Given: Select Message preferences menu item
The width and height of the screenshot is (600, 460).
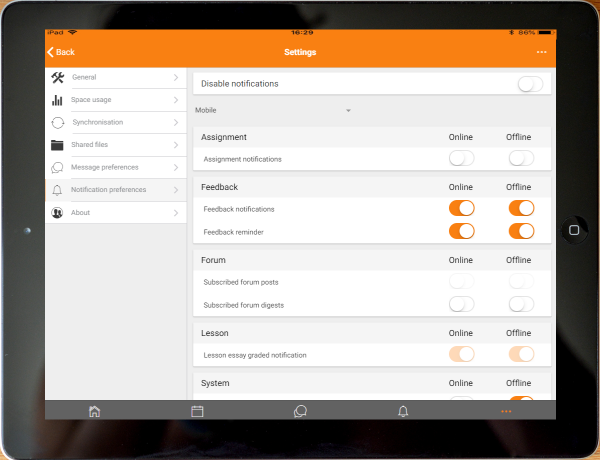Looking at the screenshot, I should click(105, 167).
